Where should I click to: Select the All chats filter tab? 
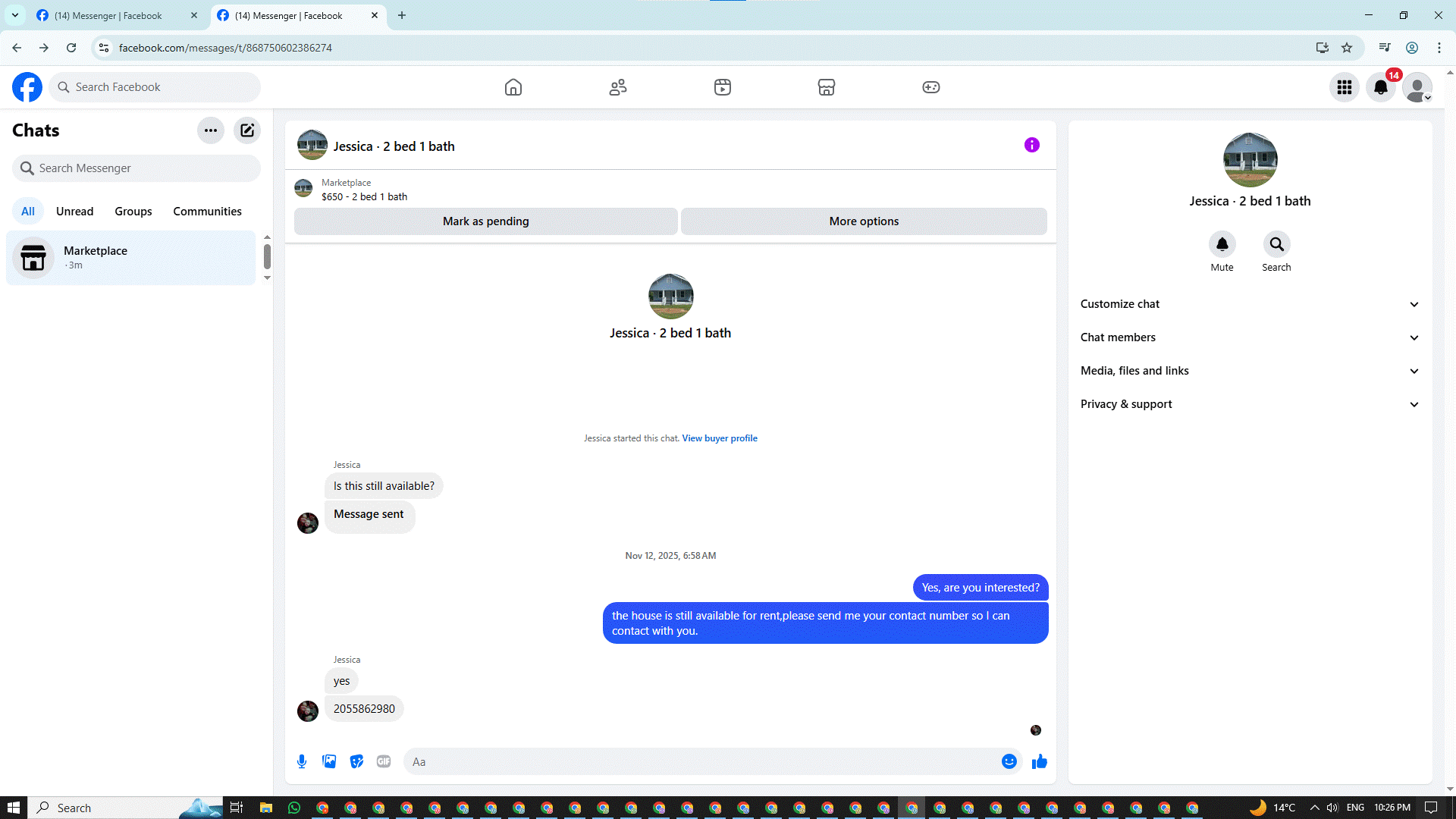tap(28, 212)
